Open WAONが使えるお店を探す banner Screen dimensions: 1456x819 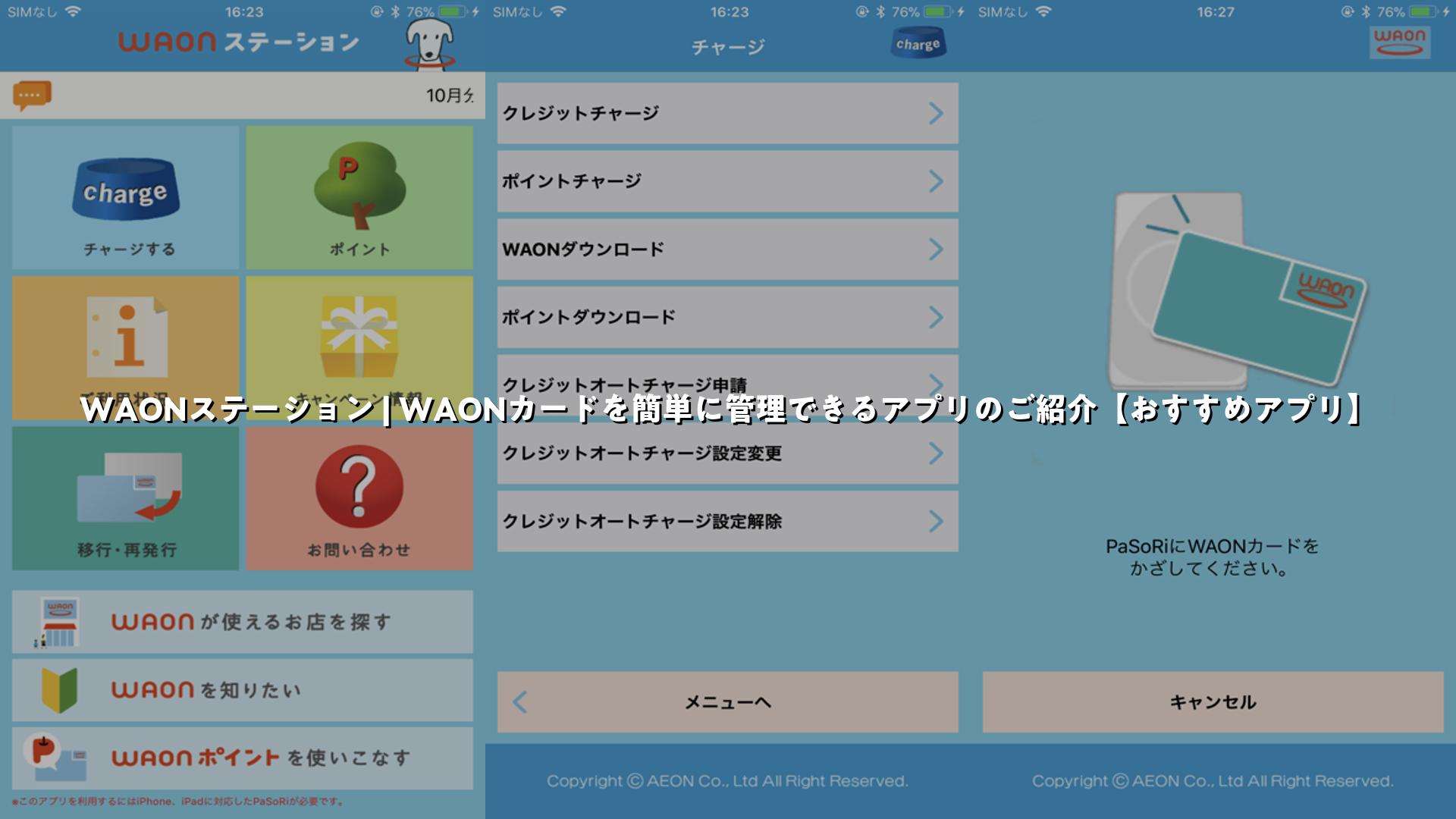(243, 622)
